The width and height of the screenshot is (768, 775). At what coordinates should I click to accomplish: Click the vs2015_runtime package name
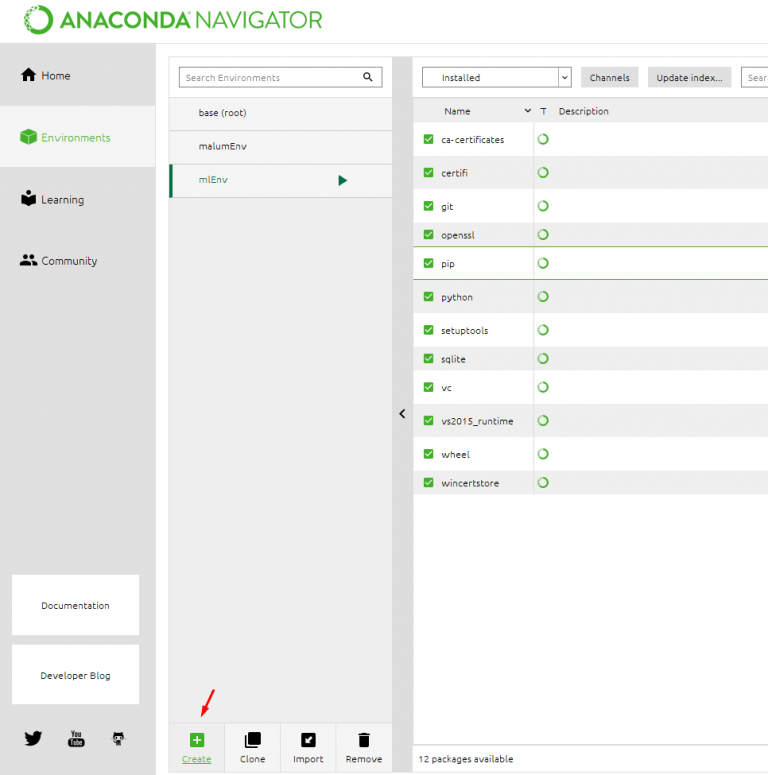click(477, 422)
